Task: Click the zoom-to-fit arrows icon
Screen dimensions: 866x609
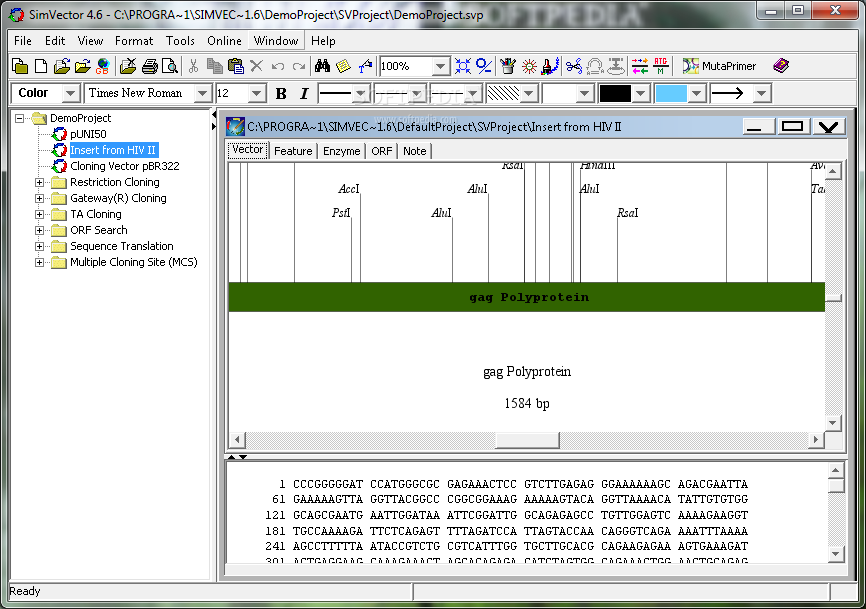Action: [x=463, y=66]
